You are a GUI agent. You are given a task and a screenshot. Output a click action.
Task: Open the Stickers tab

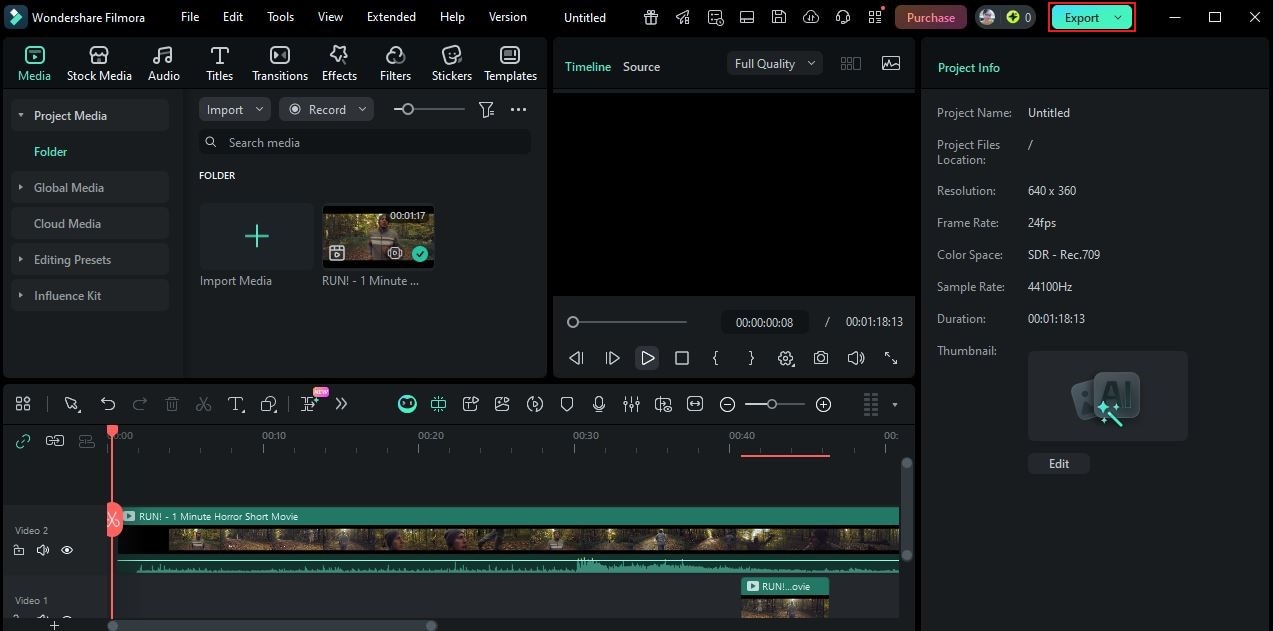tap(452, 64)
